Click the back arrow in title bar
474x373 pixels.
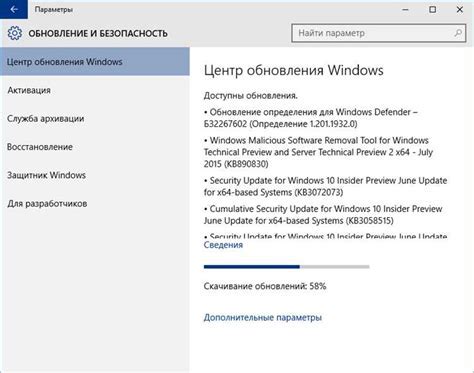(x=14, y=9)
